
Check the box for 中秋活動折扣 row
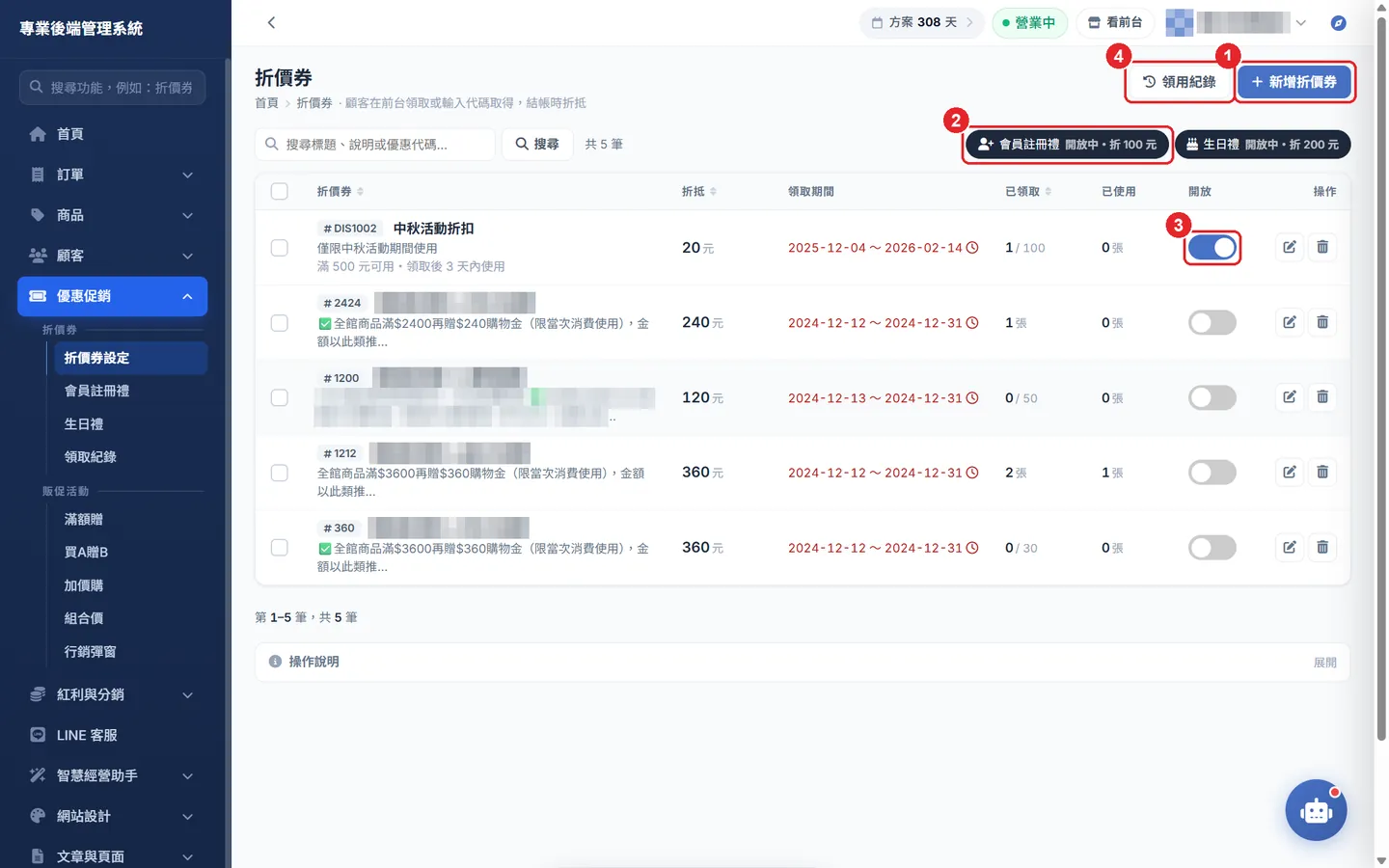coord(280,248)
